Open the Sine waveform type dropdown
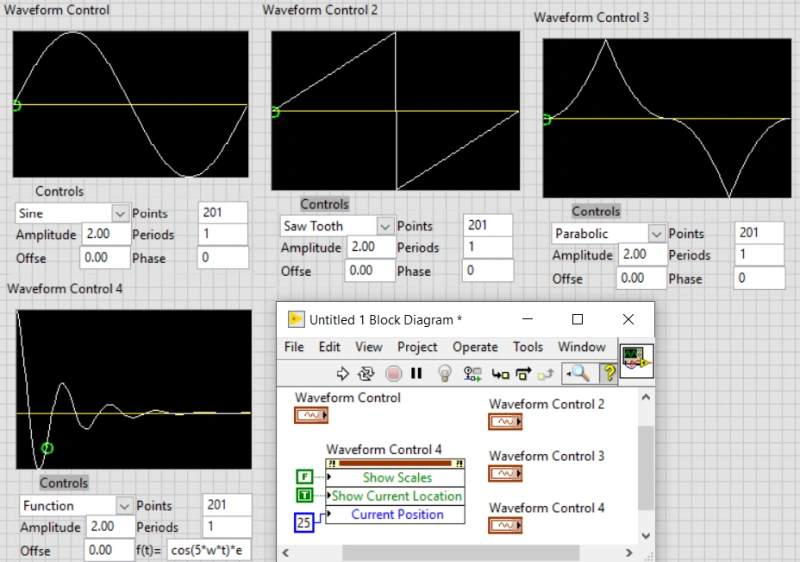The height and width of the screenshot is (562, 800). 120,213
